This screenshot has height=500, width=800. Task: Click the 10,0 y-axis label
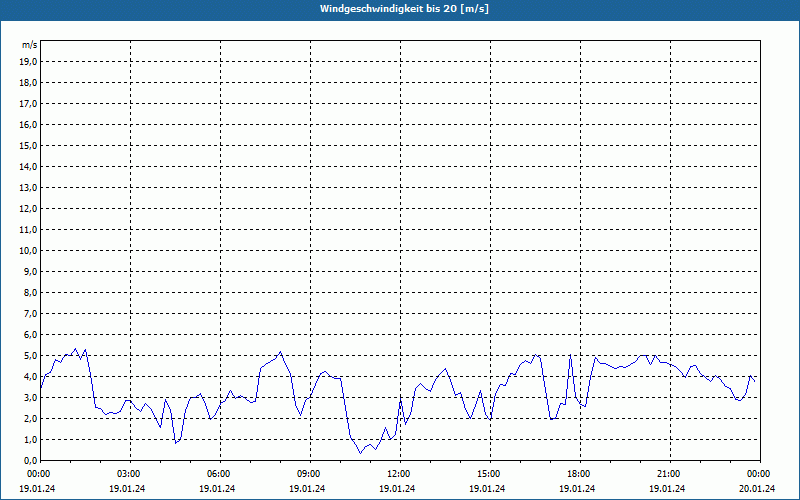pos(29,251)
